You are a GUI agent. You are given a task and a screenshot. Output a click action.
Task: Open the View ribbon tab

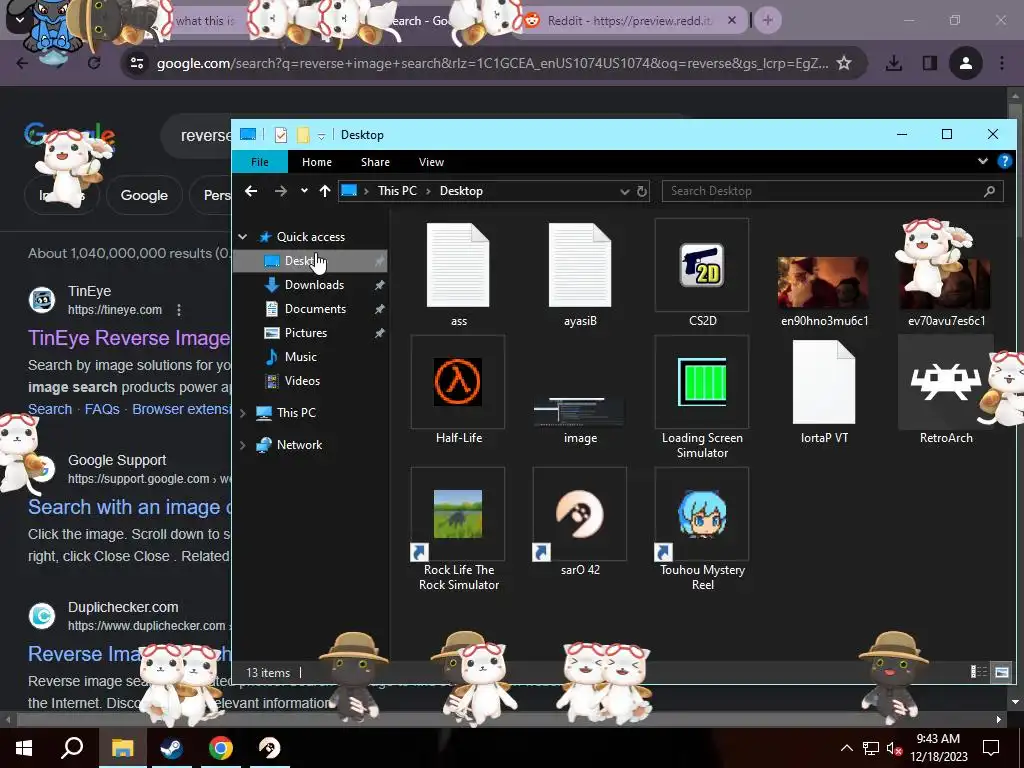[431, 162]
